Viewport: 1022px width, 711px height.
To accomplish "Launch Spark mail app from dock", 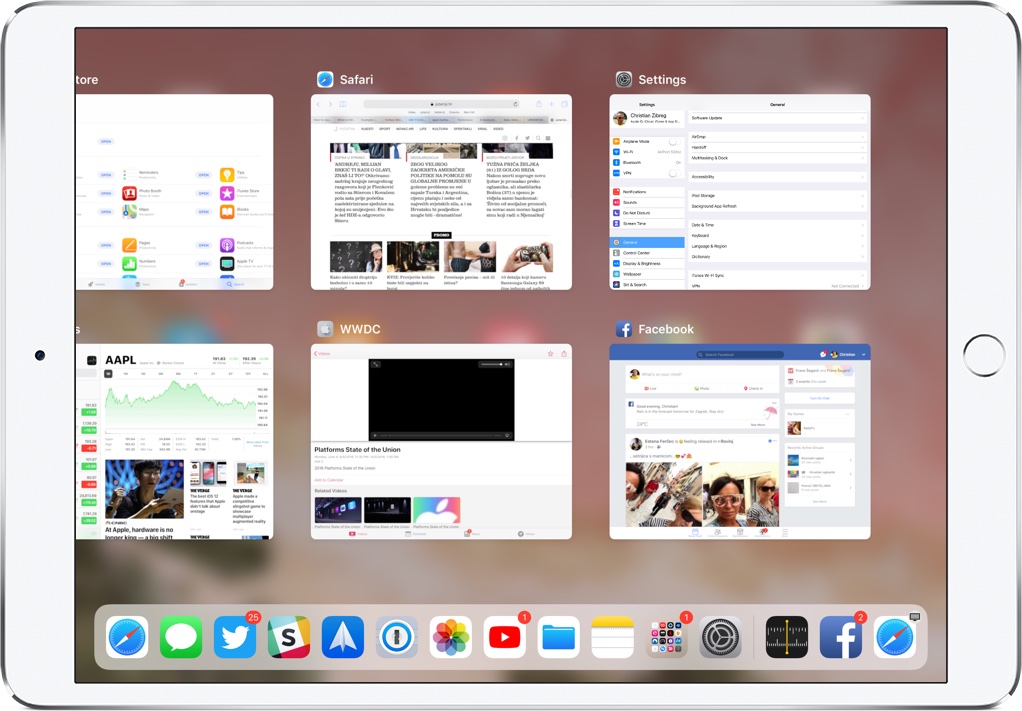I will tap(343, 637).
